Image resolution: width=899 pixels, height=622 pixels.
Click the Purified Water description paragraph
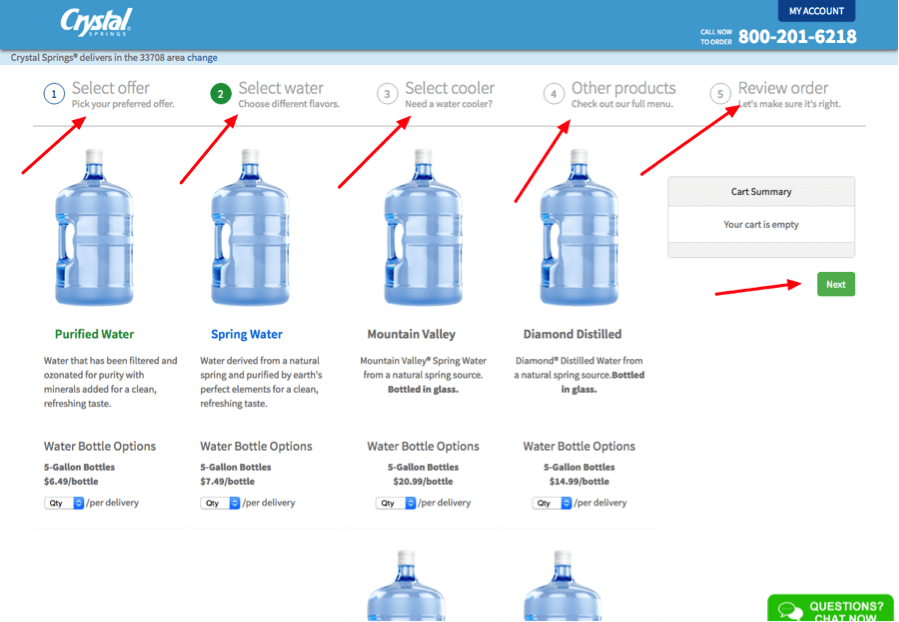click(x=111, y=382)
